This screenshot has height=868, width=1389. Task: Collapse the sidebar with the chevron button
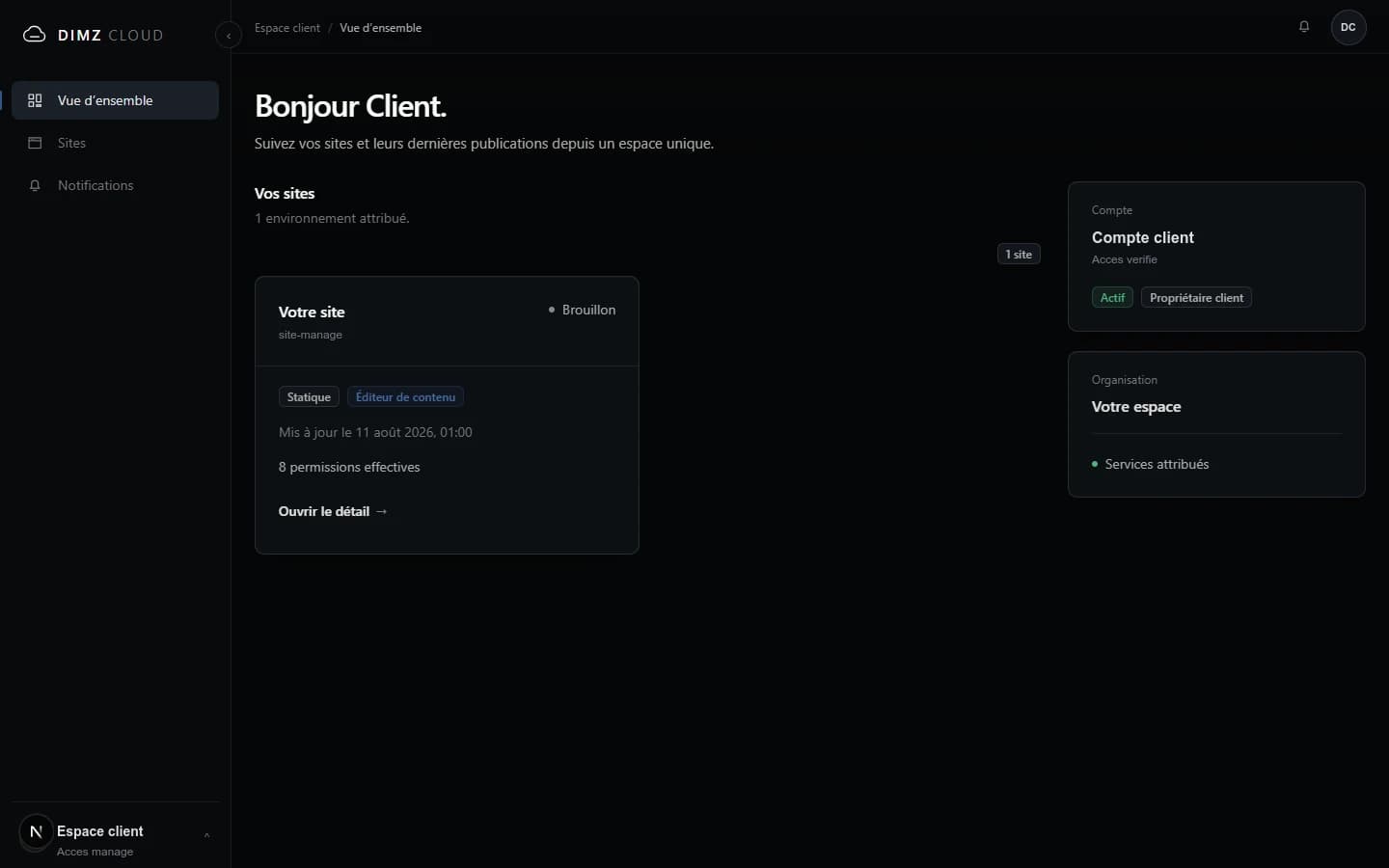click(229, 36)
